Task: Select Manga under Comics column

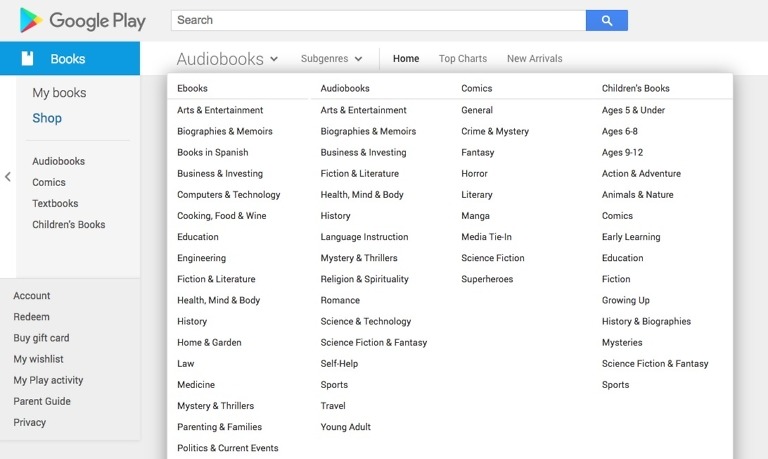Action: [475, 216]
